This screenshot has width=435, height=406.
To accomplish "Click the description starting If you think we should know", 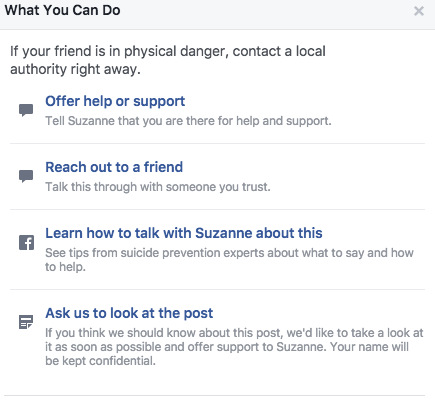I will point(234,347).
